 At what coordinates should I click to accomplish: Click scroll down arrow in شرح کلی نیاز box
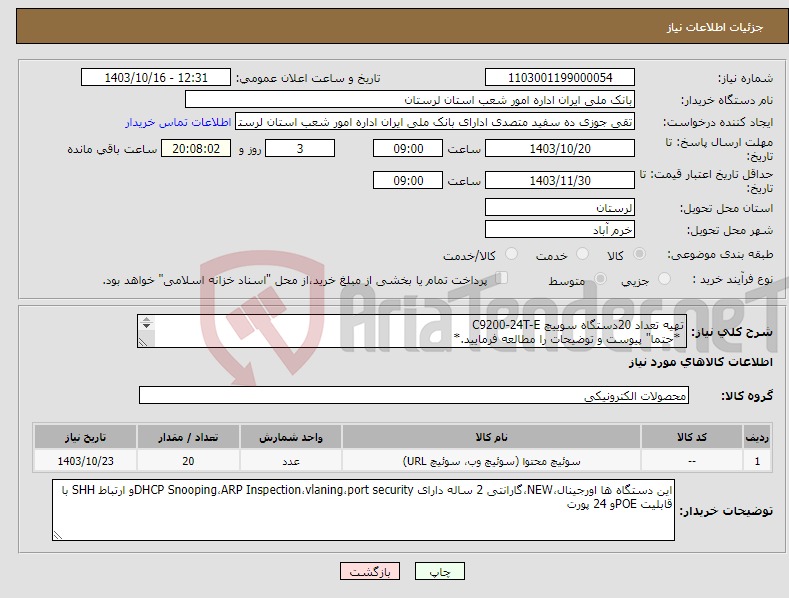(146, 326)
